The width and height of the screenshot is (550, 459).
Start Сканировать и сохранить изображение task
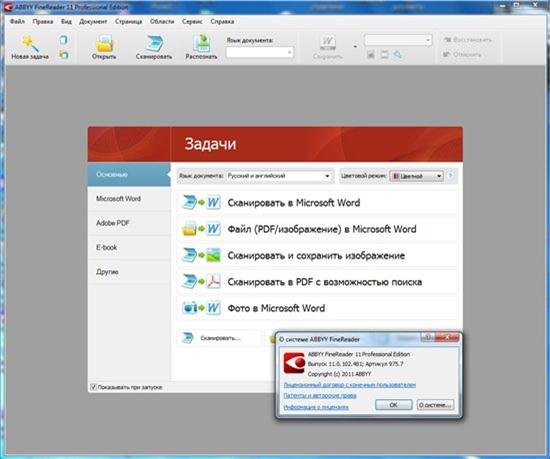click(x=317, y=255)
